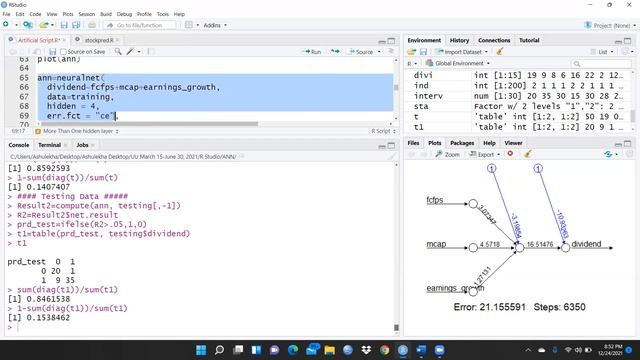Screen dimensions: 640x360
Task: Close the Artificial Script.R tab
Action: coord(64,40)
